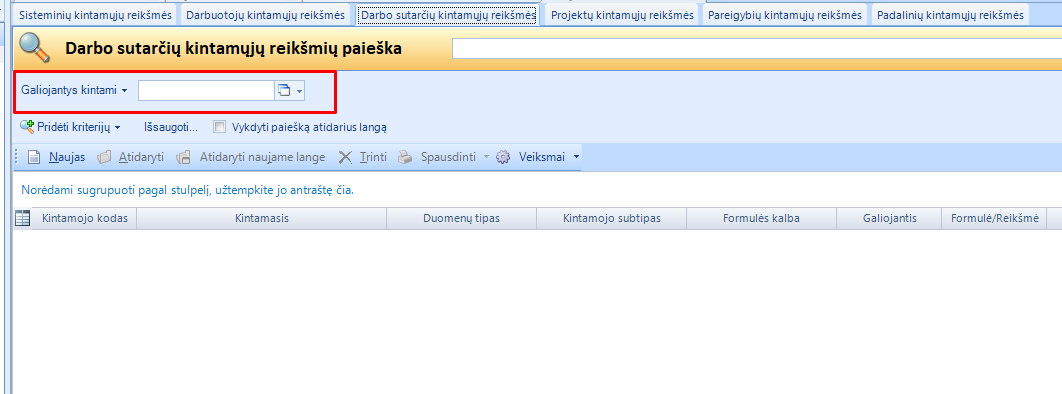Open the Padalinių kintamųjų reikšmės tab
The image size is (1062, 394).
[950, 15]
